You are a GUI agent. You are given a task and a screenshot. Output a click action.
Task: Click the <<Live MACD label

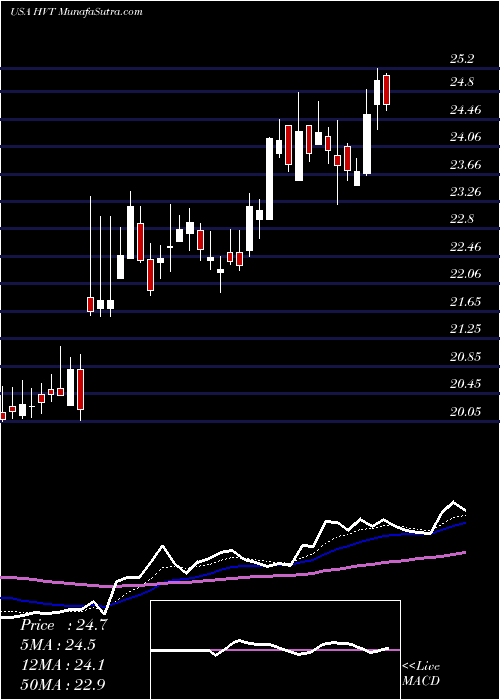421,674
